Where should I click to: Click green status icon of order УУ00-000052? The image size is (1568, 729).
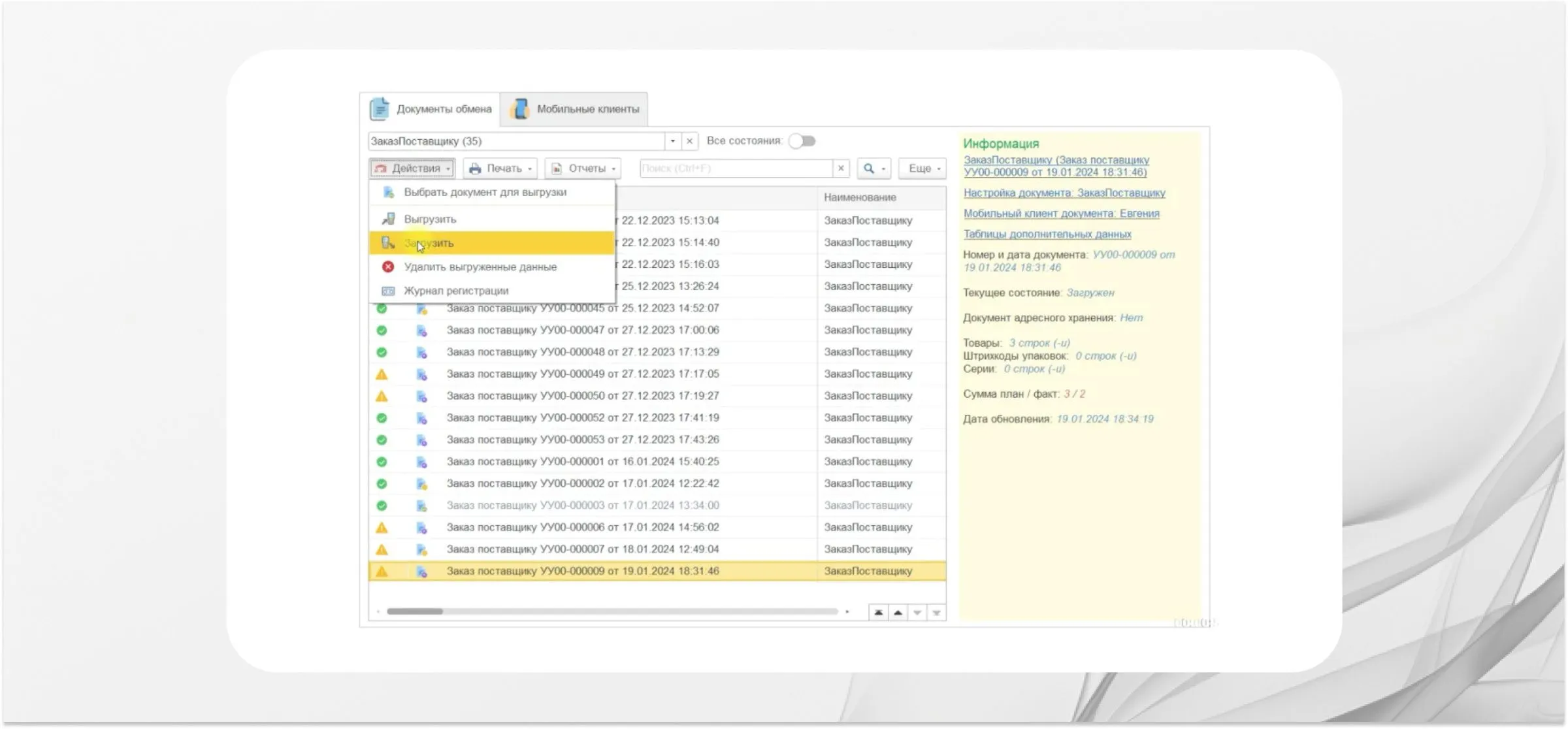coord(382,418)
